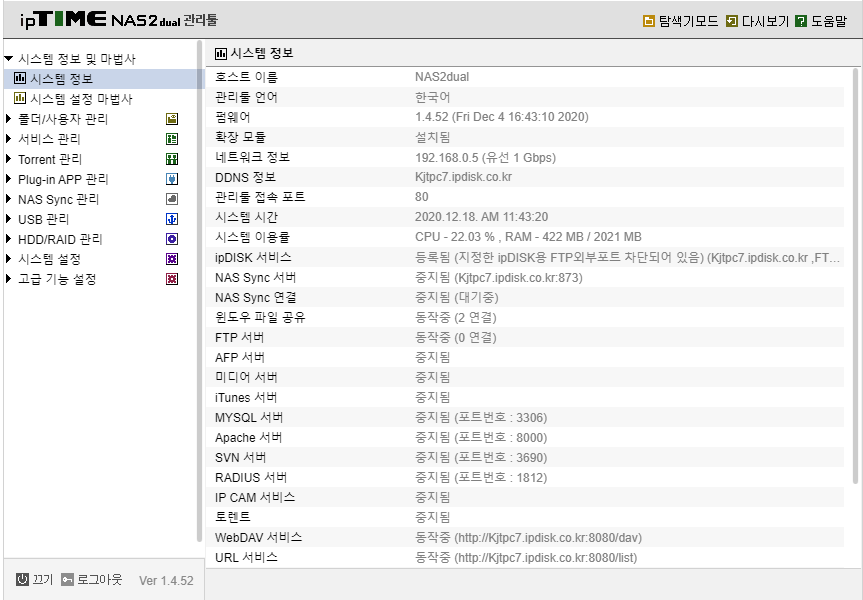Click the RADIUS 서버 port value 1812
Viewport: 863px width, 600px height.
point(530,478)
